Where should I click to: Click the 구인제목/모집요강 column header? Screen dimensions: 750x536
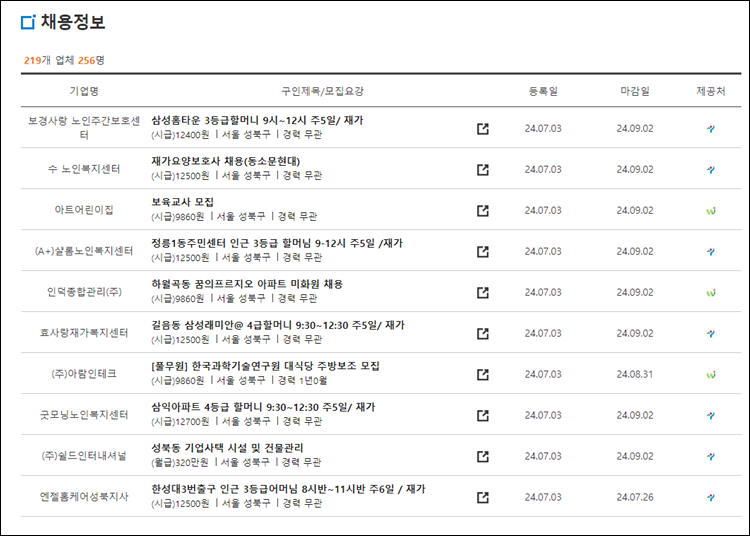coord(322,91)
